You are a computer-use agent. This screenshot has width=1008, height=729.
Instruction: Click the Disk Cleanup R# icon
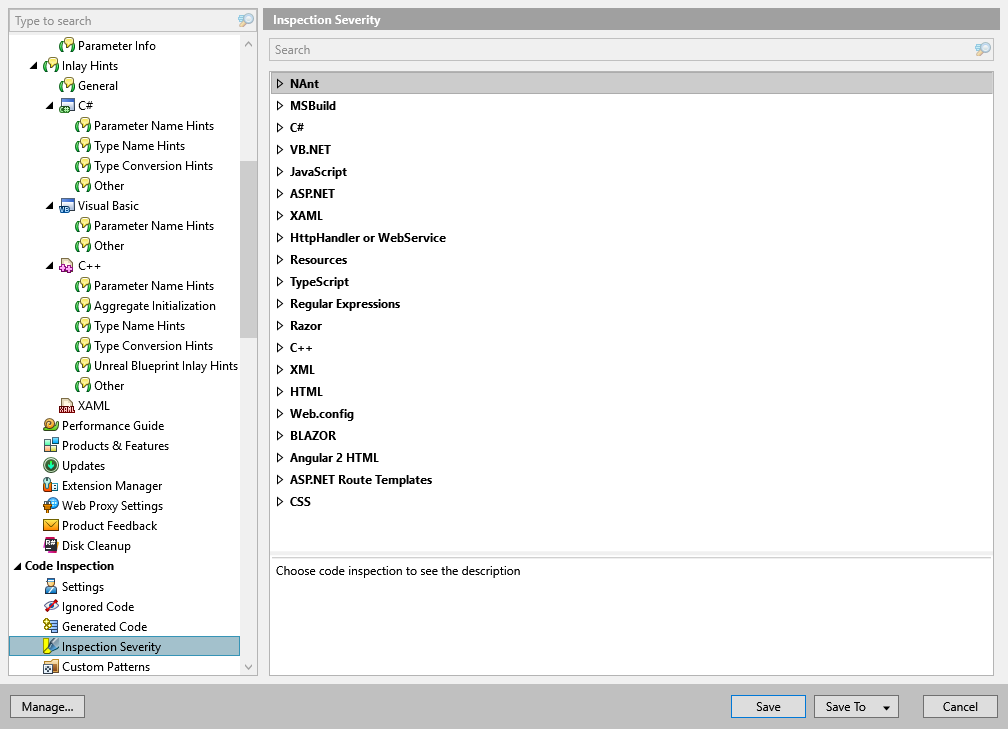point(50,545)
